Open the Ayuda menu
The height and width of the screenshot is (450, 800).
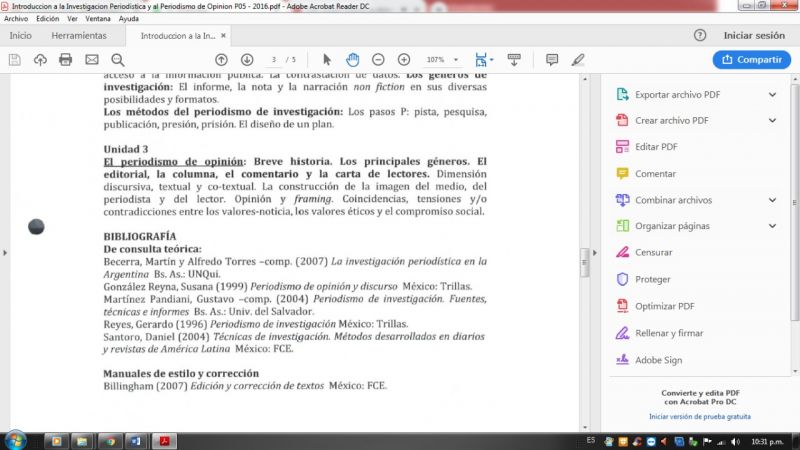(x=129, y=18)
